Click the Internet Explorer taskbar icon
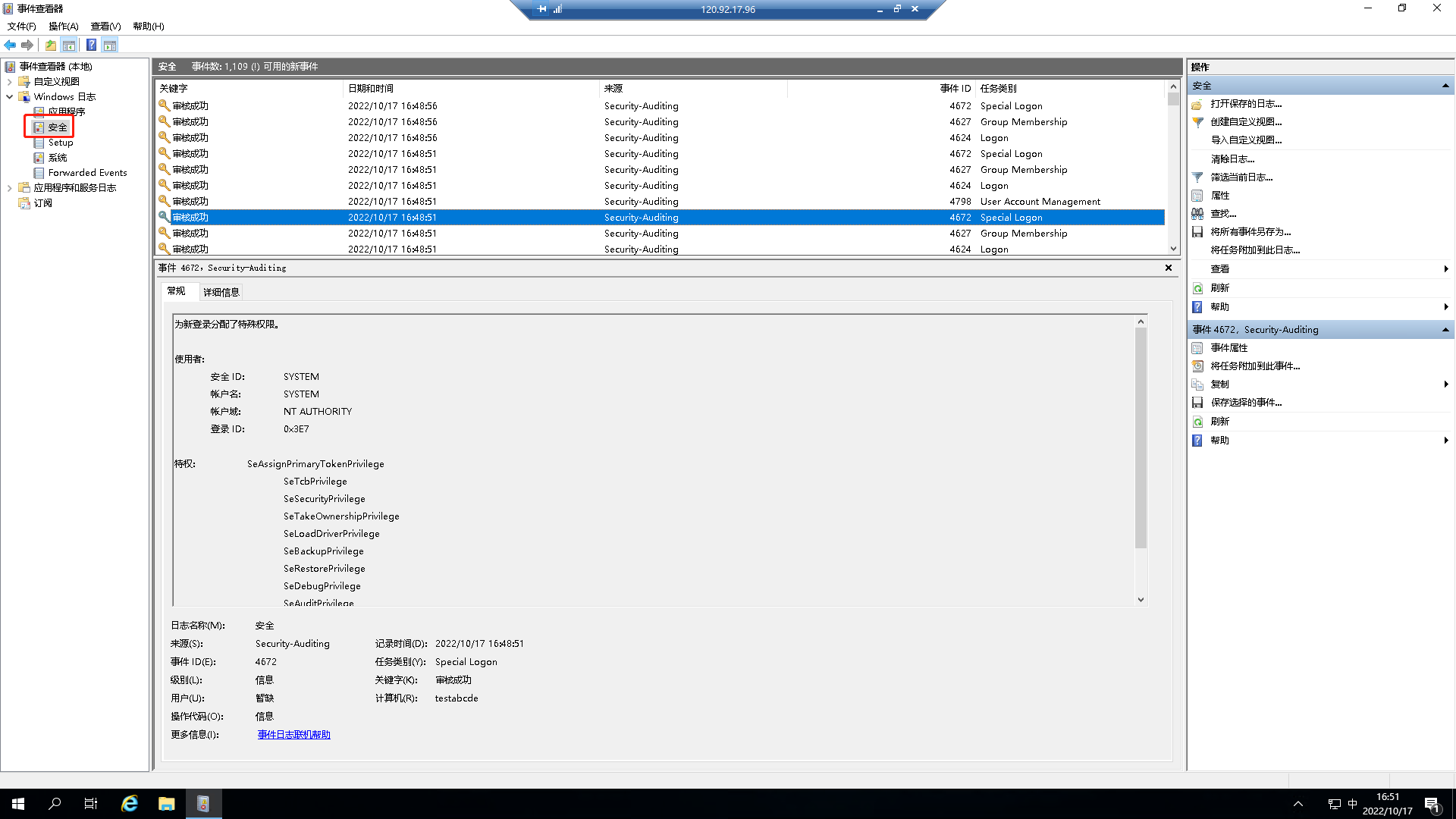 pyautogui.click(x=130, y=804)
